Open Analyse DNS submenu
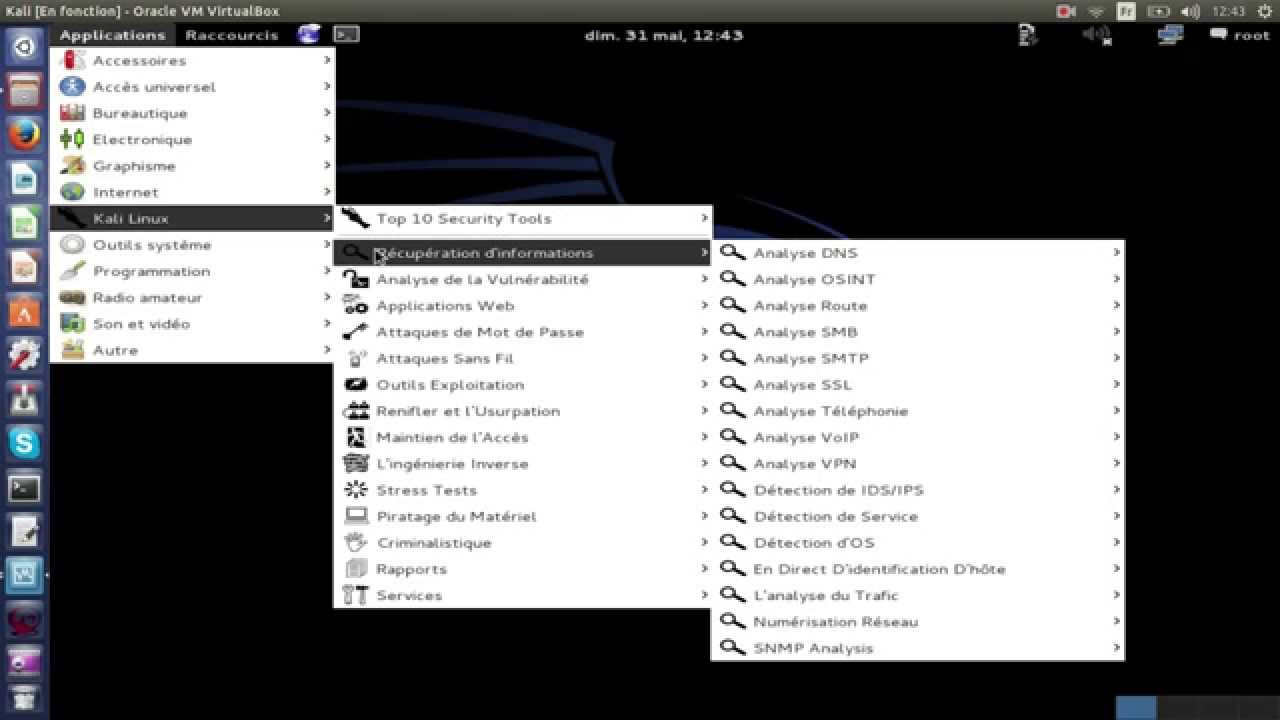Viewport: 1280px width, 720px height. pos(918,253)
